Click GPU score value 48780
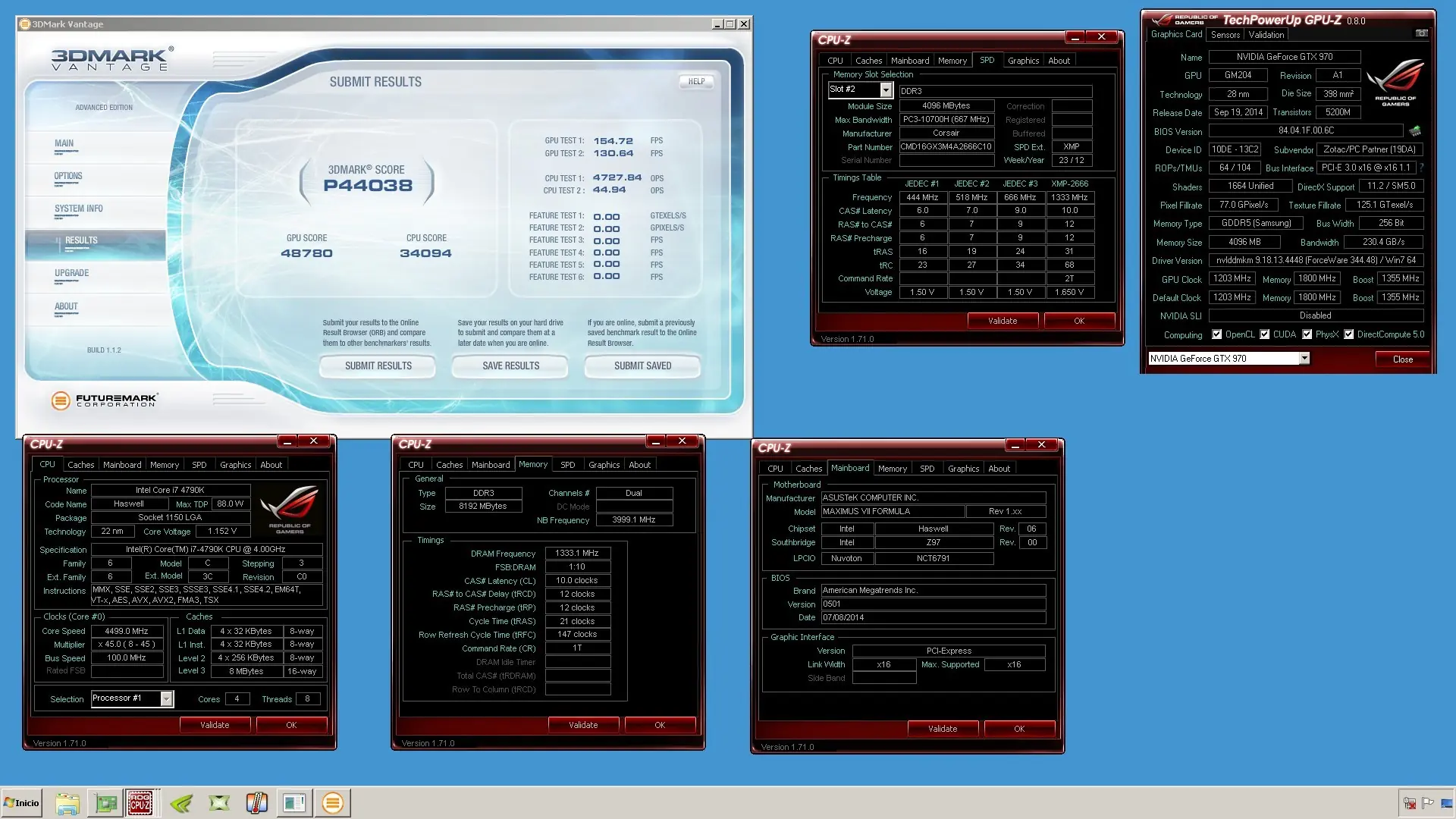Viewport: 1456px width, 819px height. click(306, 254)
